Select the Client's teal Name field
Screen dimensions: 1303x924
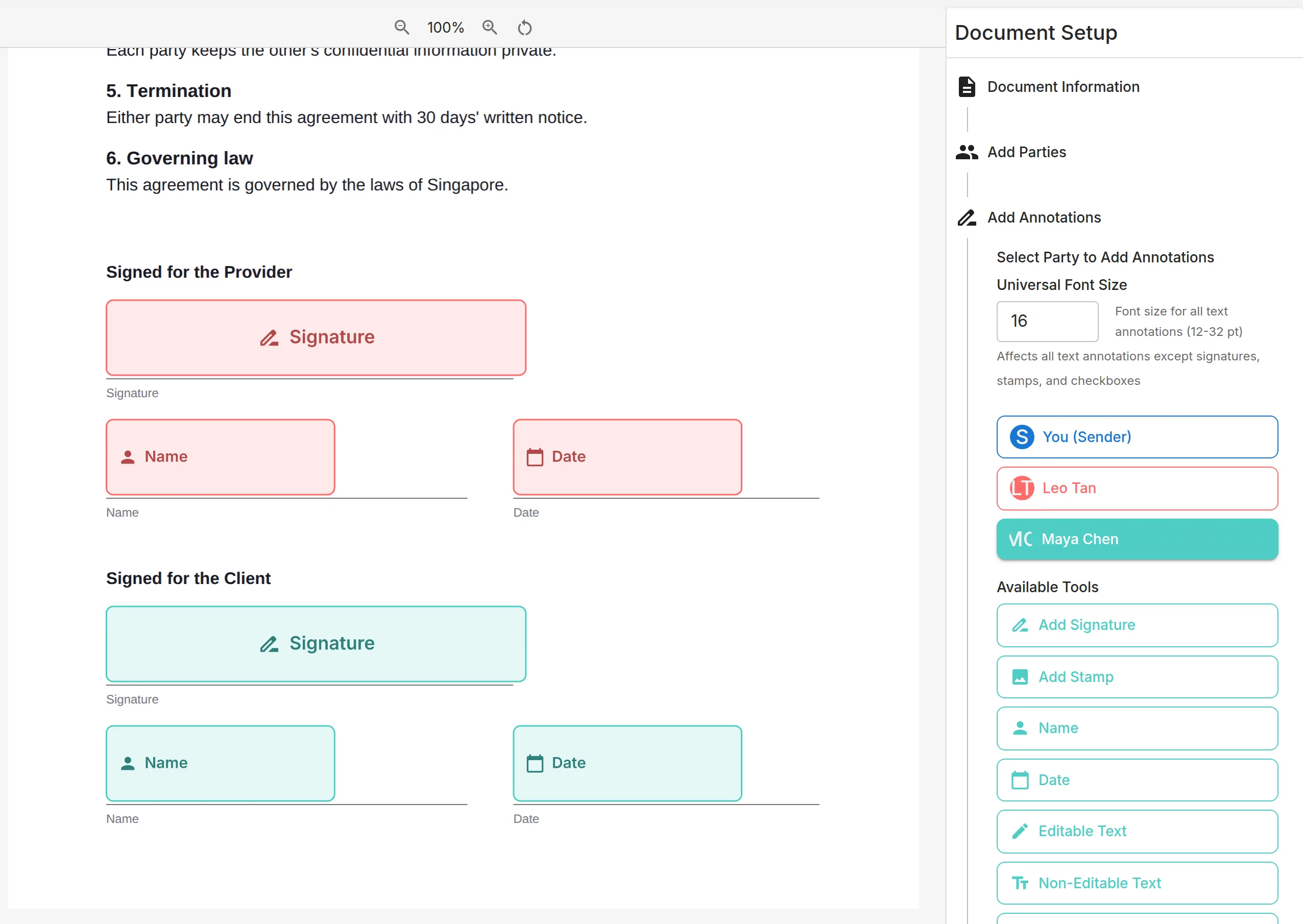point(220,763)
